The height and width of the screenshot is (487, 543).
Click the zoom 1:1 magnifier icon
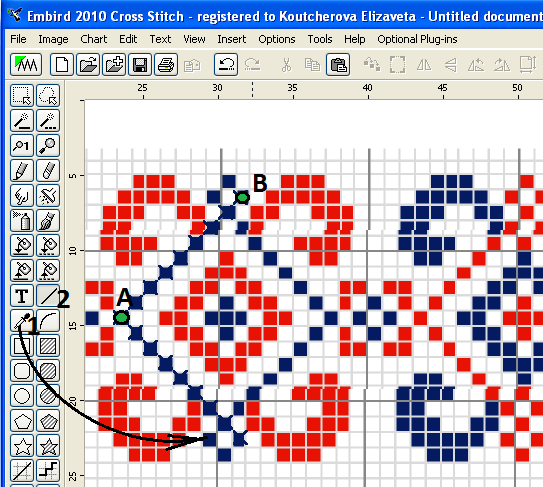click(x=22, y=145)
